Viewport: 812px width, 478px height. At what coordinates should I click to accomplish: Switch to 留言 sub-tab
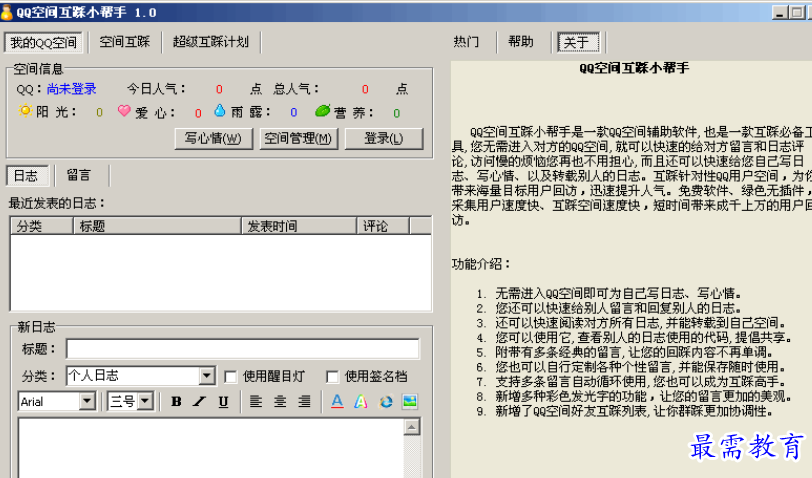[x=79, y=175]
